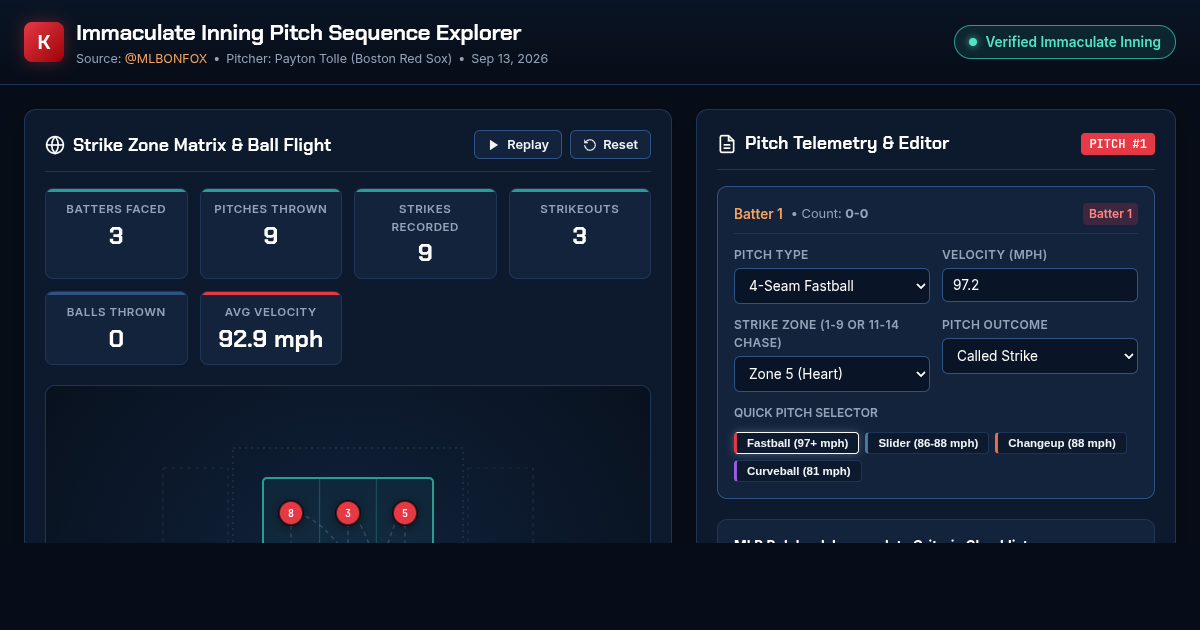Click pitch marker 8 in the strike zone

pyautogui.click(x=291, y=513)
